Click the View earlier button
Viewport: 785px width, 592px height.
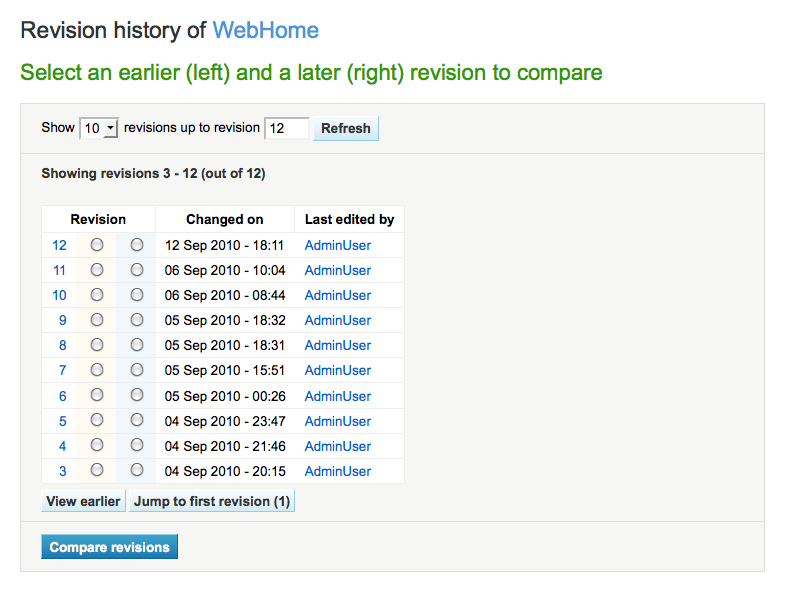click(x=83, y=501)
